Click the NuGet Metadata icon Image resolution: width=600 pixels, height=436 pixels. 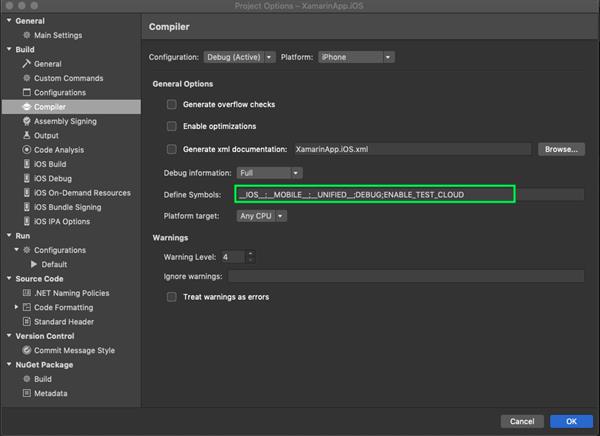point(26,394)
